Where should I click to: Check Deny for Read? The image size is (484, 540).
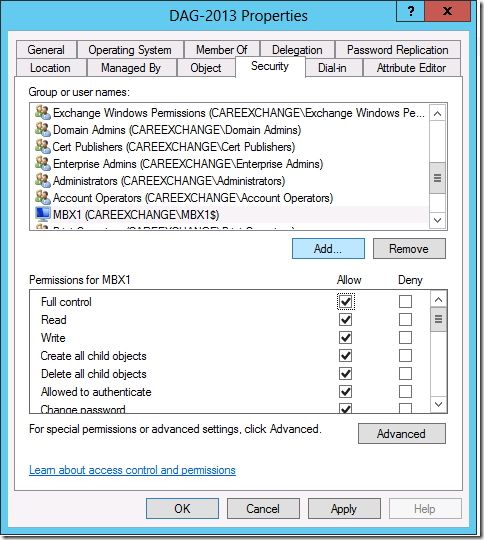[405, 320]
